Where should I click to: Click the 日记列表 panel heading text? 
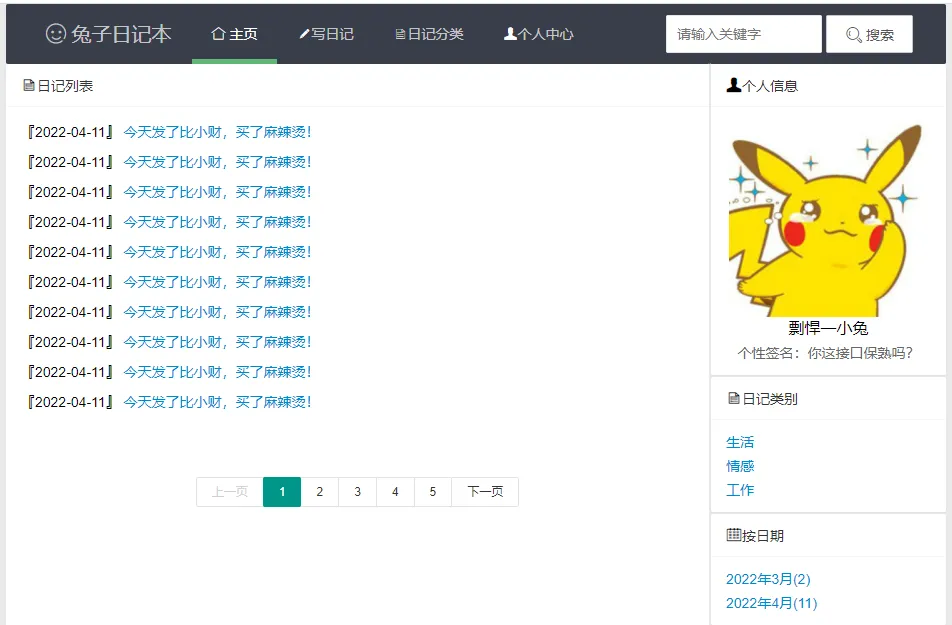point(65,86)
